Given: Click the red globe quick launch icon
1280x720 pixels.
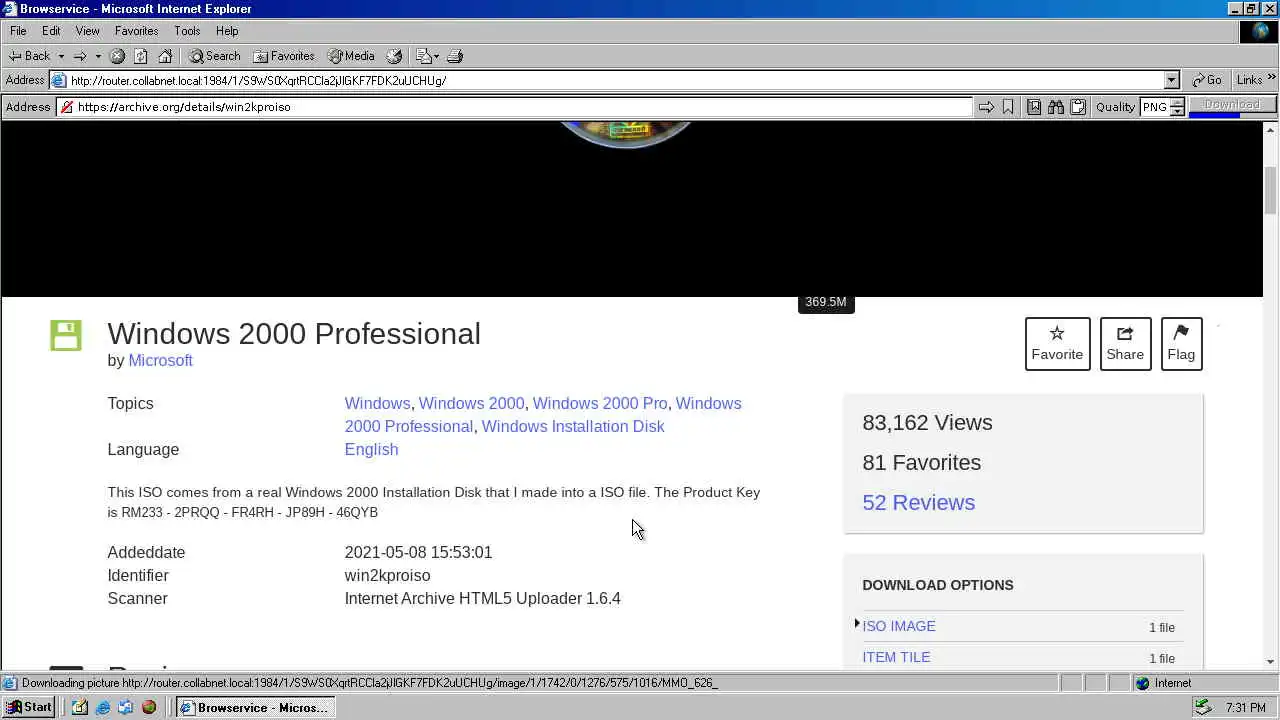Looking at the screenshot, I should click(149, 707).
